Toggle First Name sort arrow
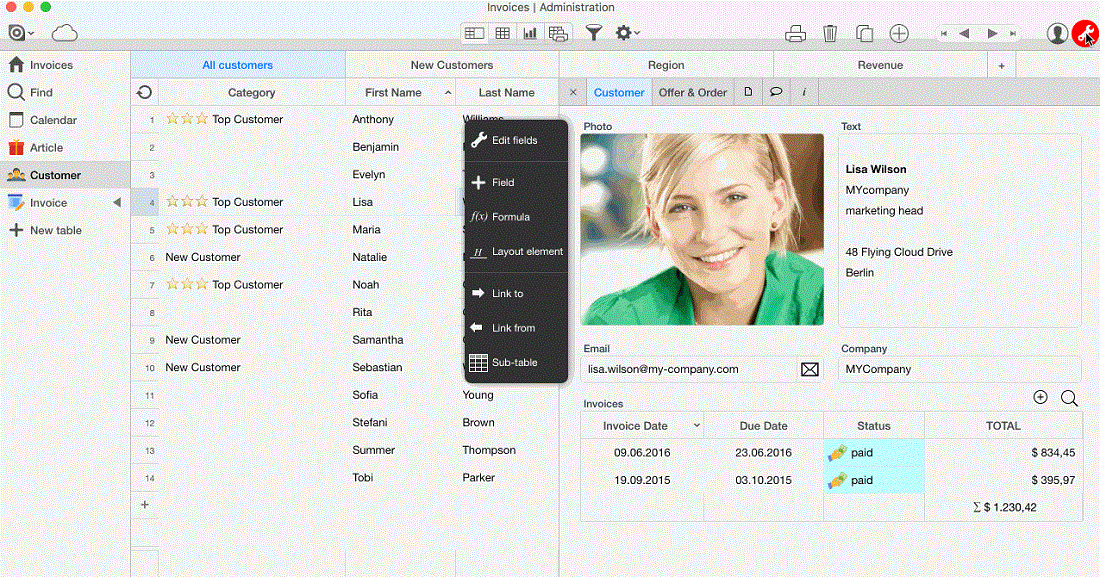 (448, 93)
